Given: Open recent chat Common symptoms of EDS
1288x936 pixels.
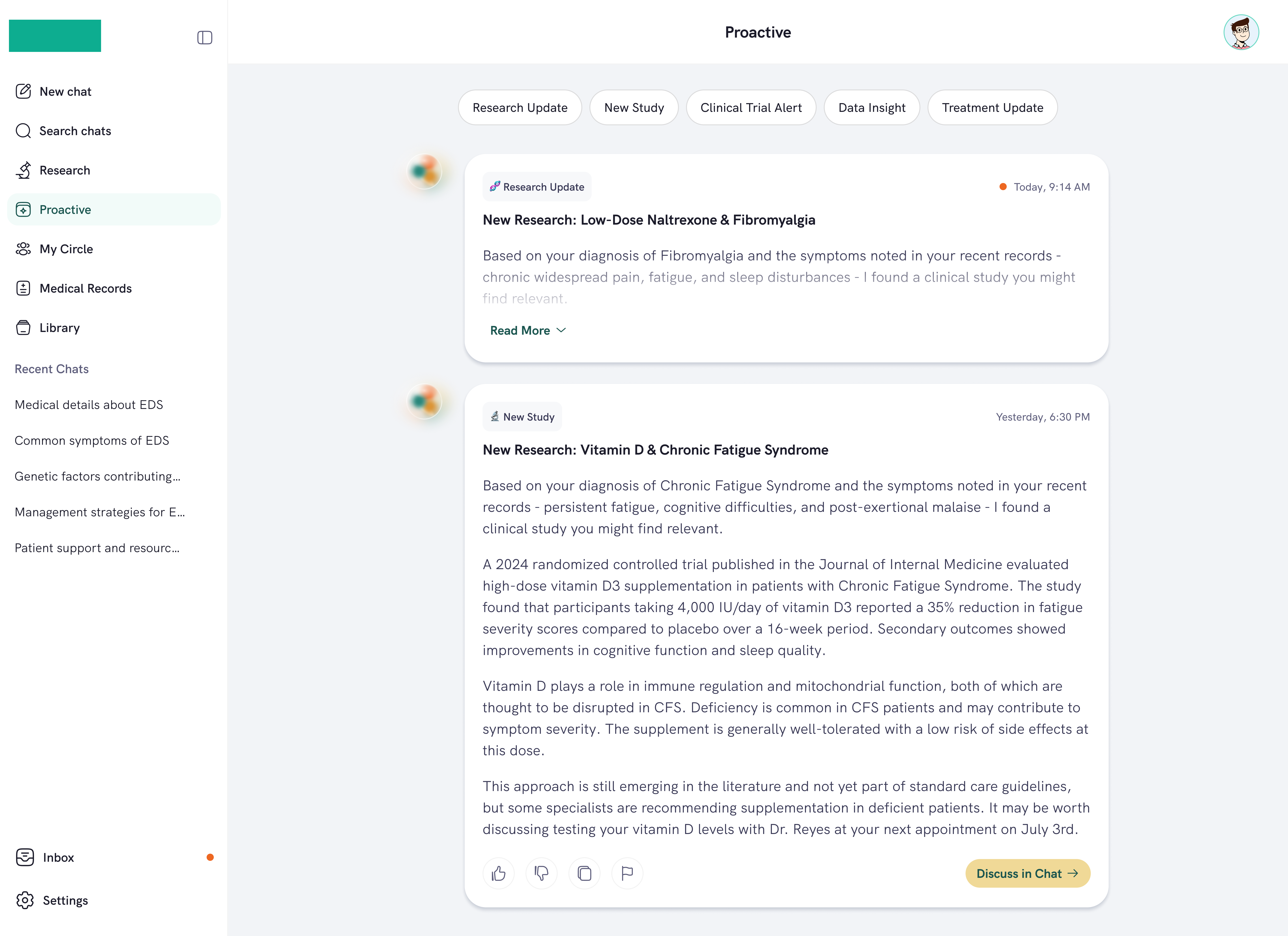Looking at the screenshot, I should pyautogui.click(x=92, y=440).
